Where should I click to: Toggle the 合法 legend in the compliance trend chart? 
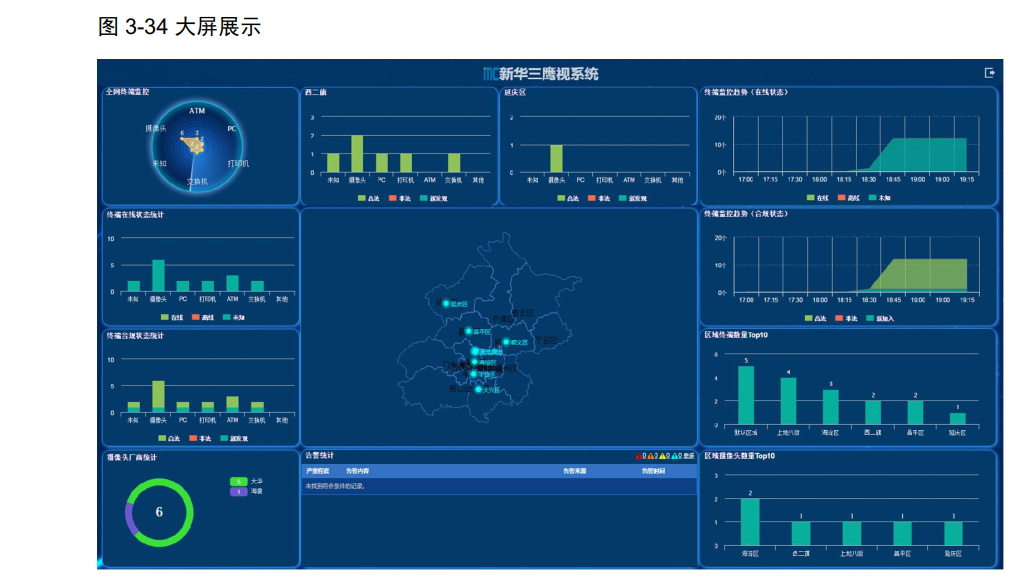click(815, 319)
